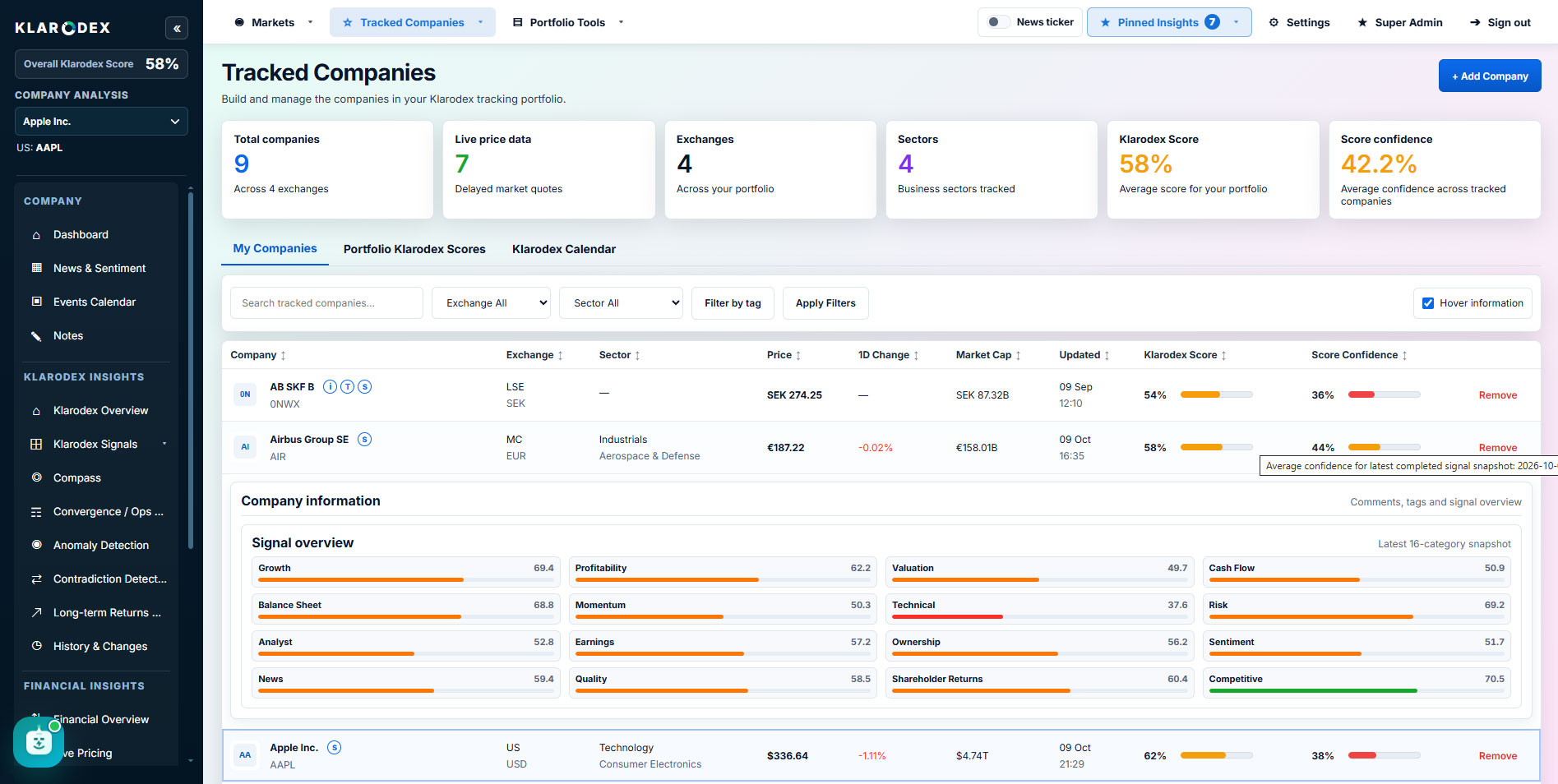Click AB SKF B 'T' tag badge
1558x784 pixels.
[x=347, y=387]
